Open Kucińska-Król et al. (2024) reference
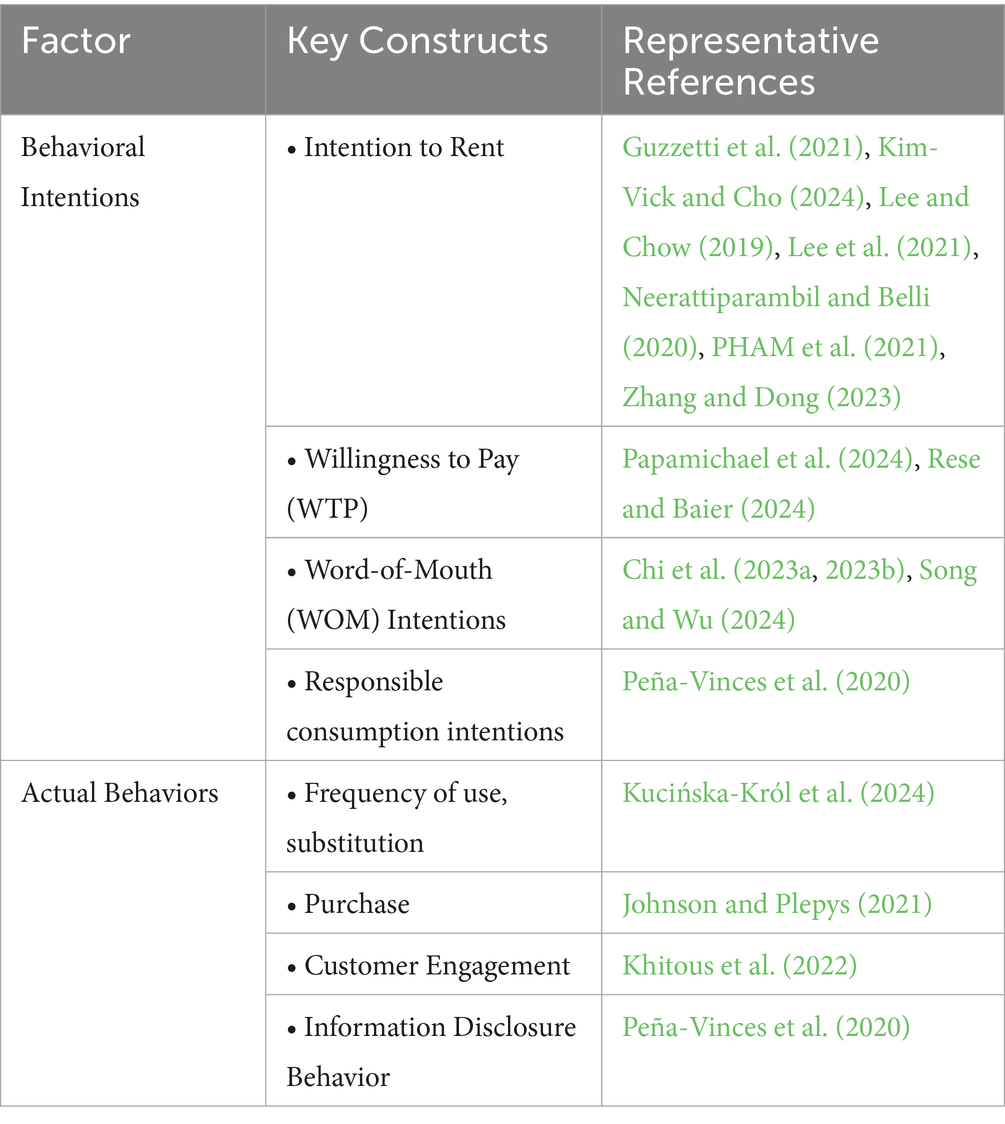 coord(778,794)
